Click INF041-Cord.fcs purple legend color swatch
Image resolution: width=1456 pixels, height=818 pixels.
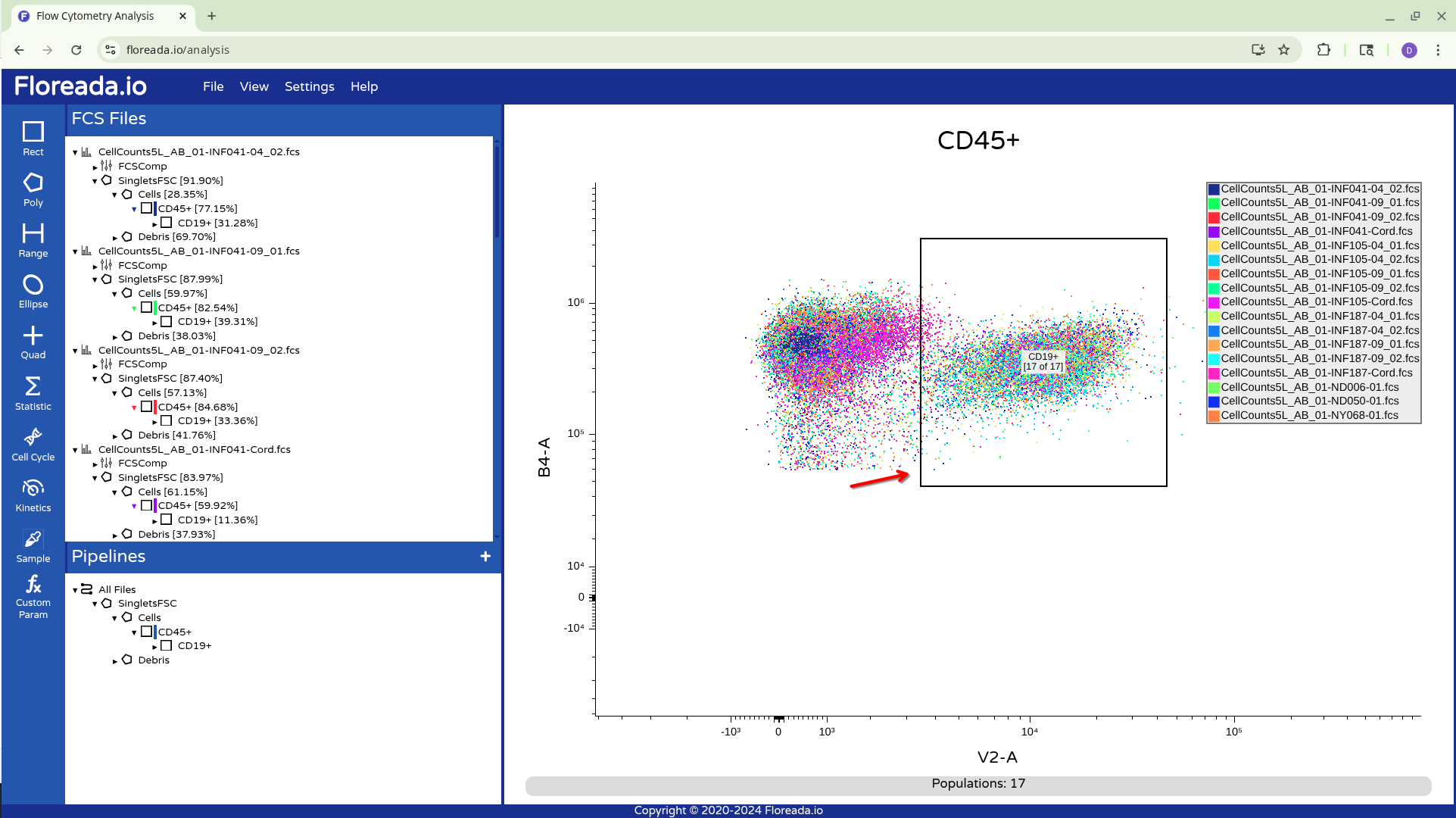click(x=1214, y=231)
